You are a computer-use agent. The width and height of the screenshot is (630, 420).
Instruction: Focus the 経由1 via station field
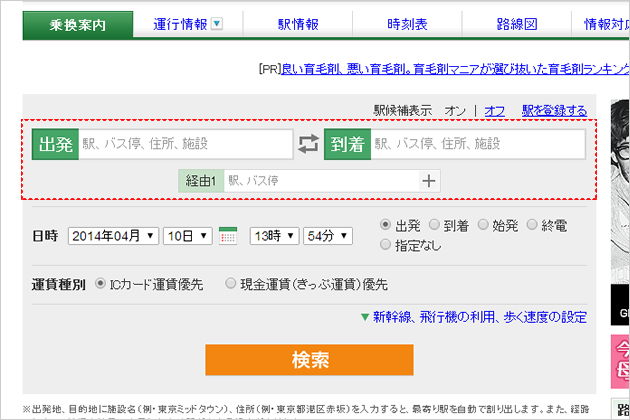coord(321,181)
